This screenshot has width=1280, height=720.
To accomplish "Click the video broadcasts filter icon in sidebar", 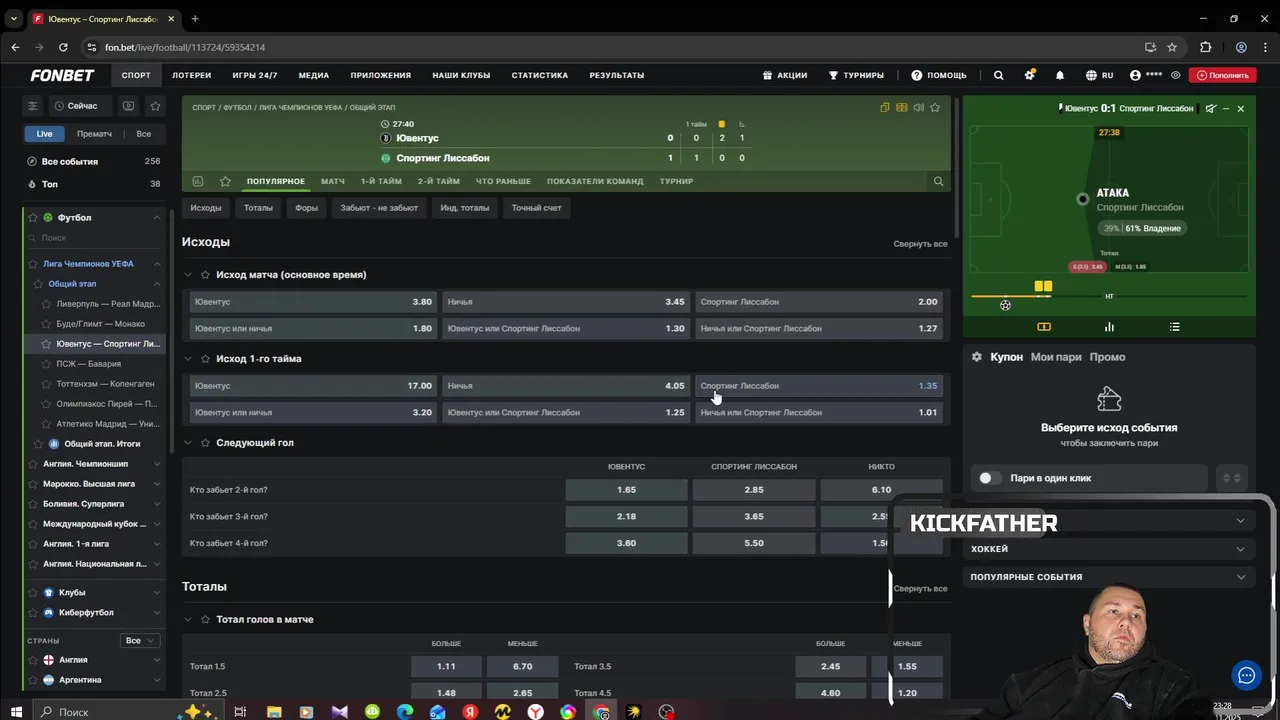I will pyautogui.click(x=128, y=106).
